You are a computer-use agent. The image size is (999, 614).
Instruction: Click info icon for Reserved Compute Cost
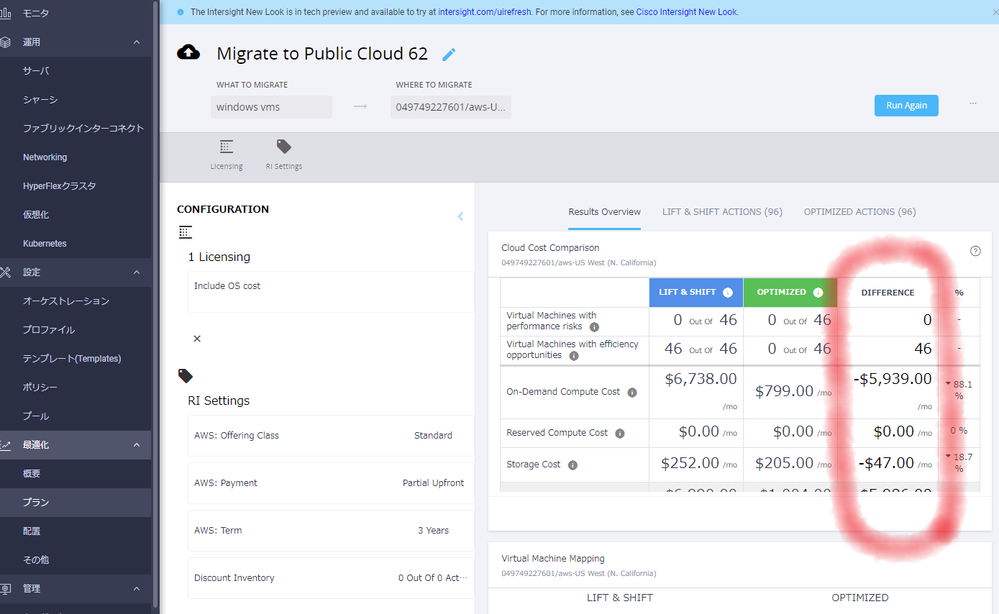(620, 434)
